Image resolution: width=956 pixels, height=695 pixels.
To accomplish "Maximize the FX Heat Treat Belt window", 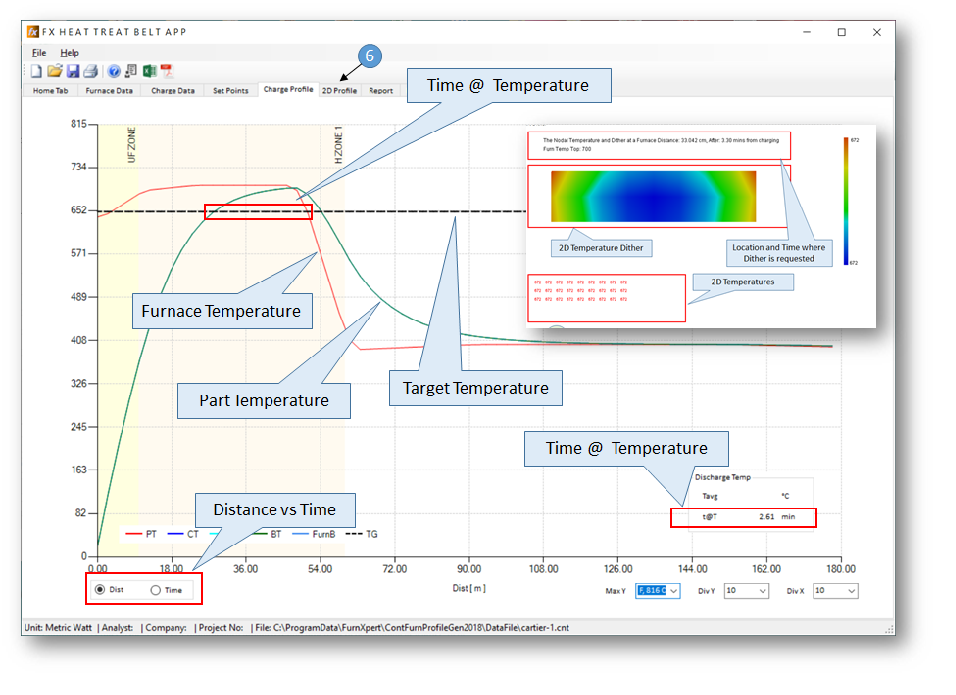I will tap(841, 32).
